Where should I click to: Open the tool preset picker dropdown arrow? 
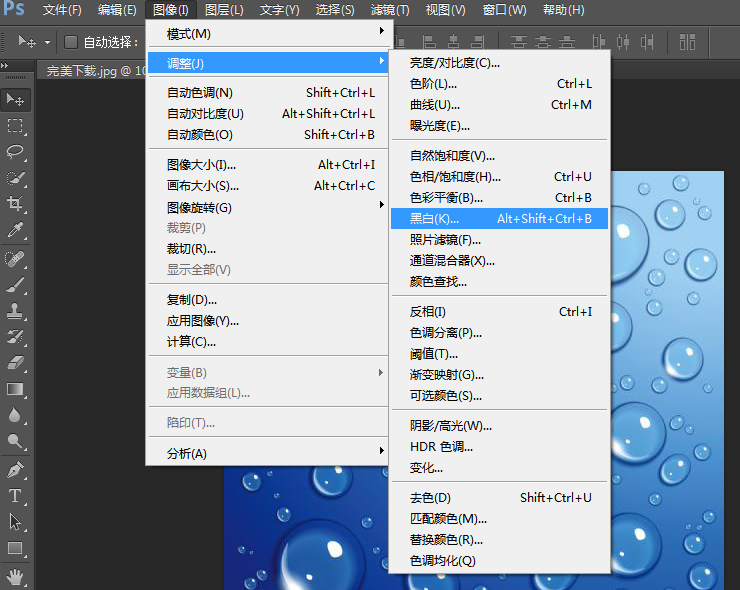click(x=47, y=42)
